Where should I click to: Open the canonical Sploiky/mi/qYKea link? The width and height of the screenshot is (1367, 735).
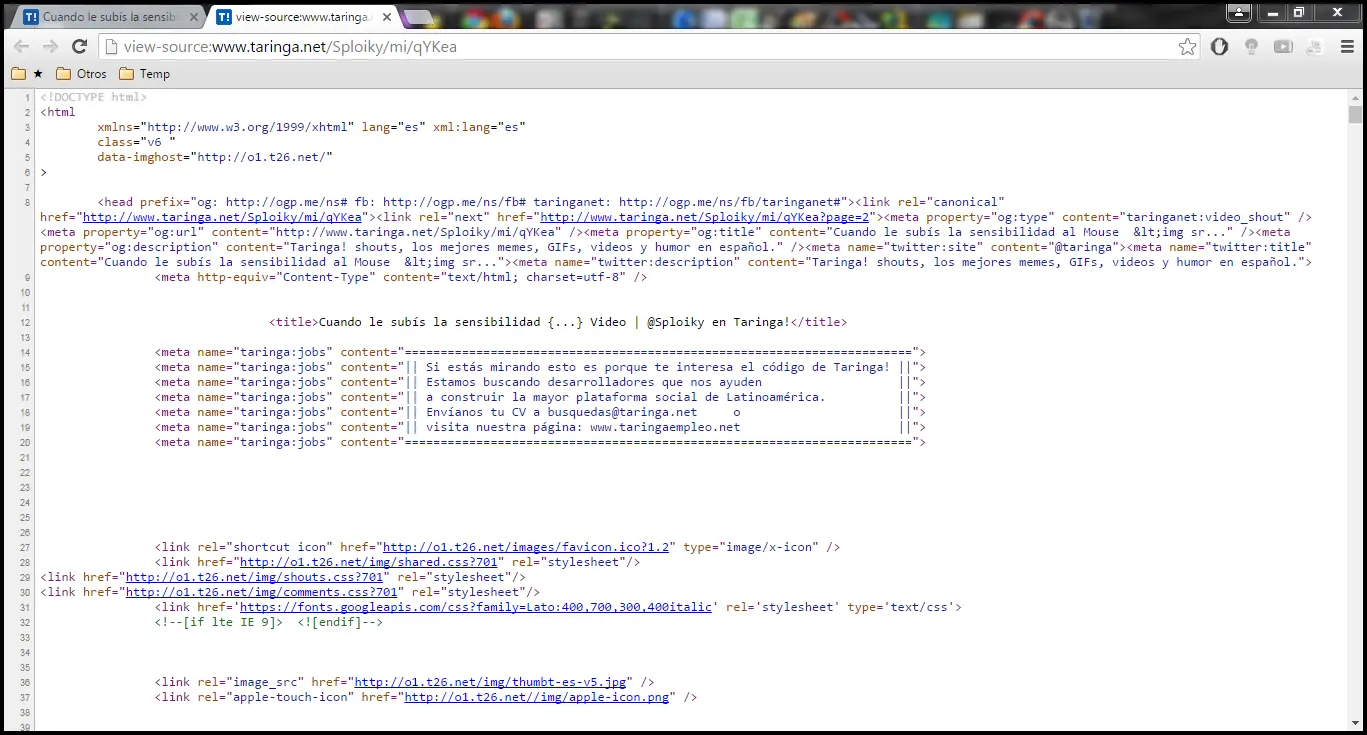click(222, 217)
